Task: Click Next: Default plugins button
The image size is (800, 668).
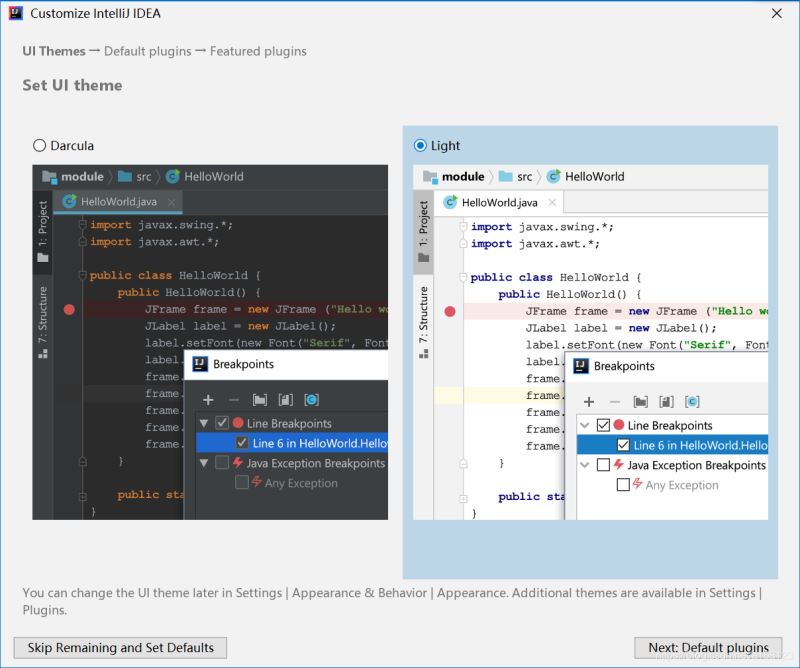Action: [x=708, y=648]
